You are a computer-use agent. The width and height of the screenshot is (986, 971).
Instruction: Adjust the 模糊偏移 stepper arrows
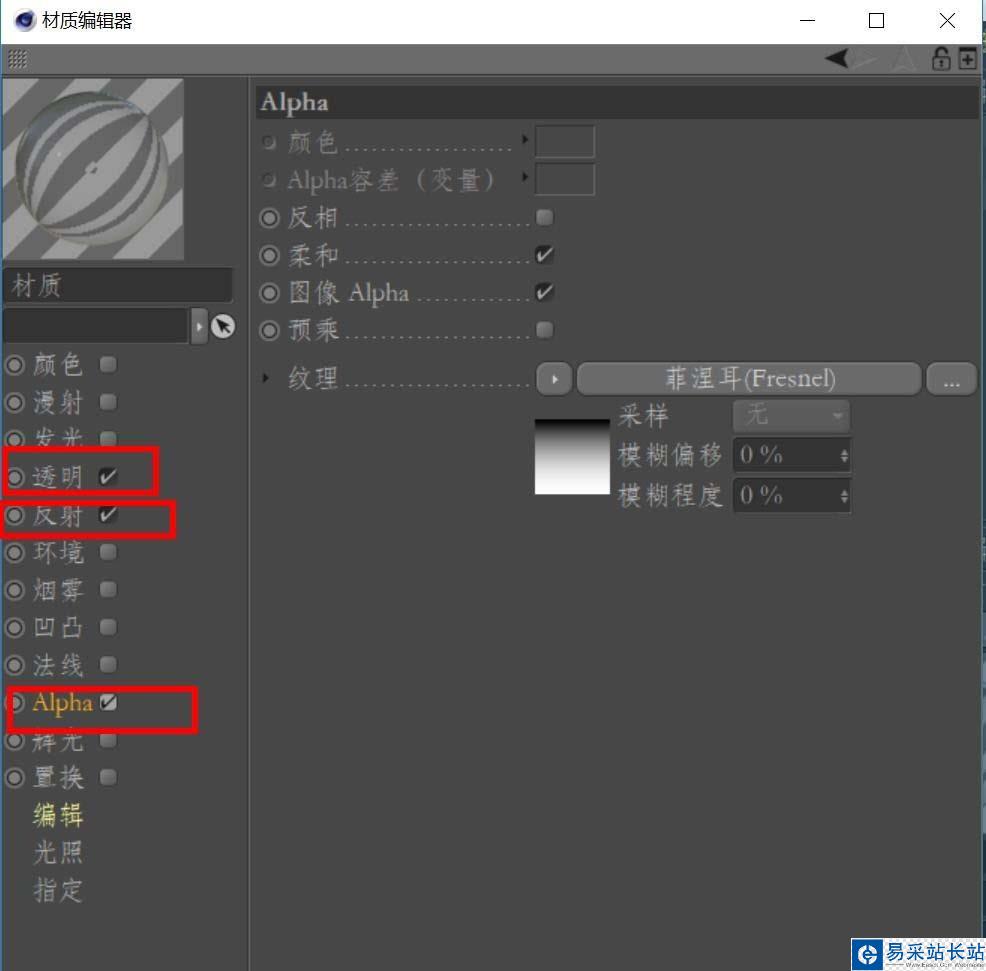(844, 455)
